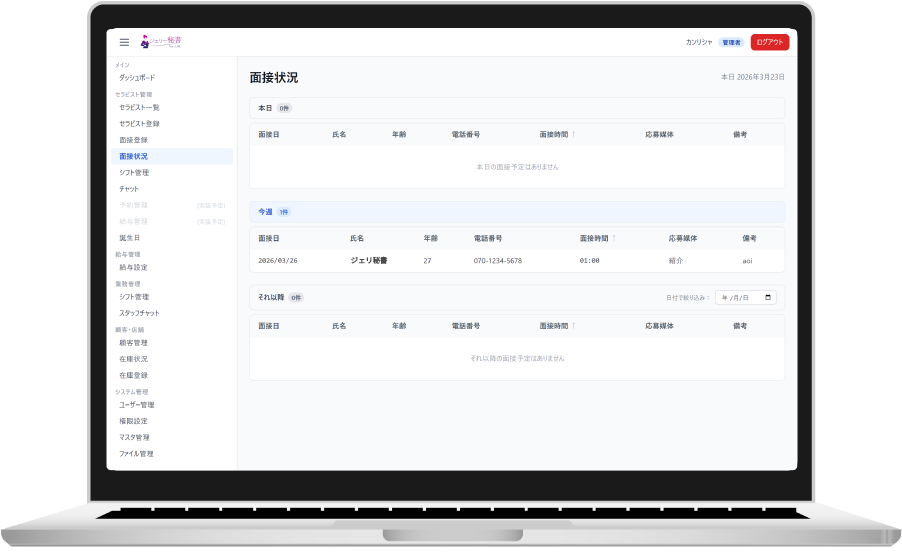Click the ジェリー秘書 logo in header
The height and width of the screenshot is (556, 902).
(162, 42)
